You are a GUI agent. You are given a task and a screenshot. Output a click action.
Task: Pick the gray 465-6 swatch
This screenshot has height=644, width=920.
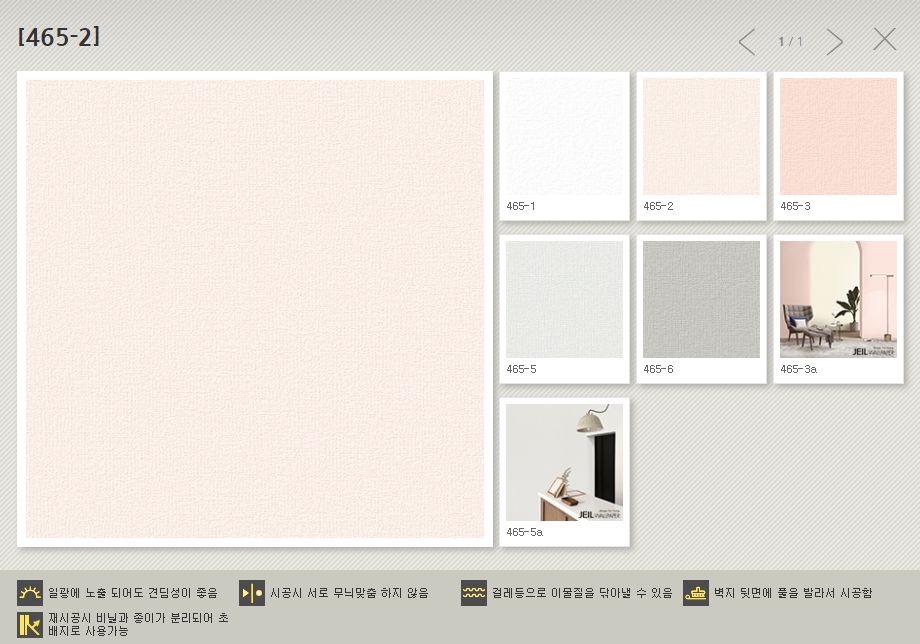(701, 299)
